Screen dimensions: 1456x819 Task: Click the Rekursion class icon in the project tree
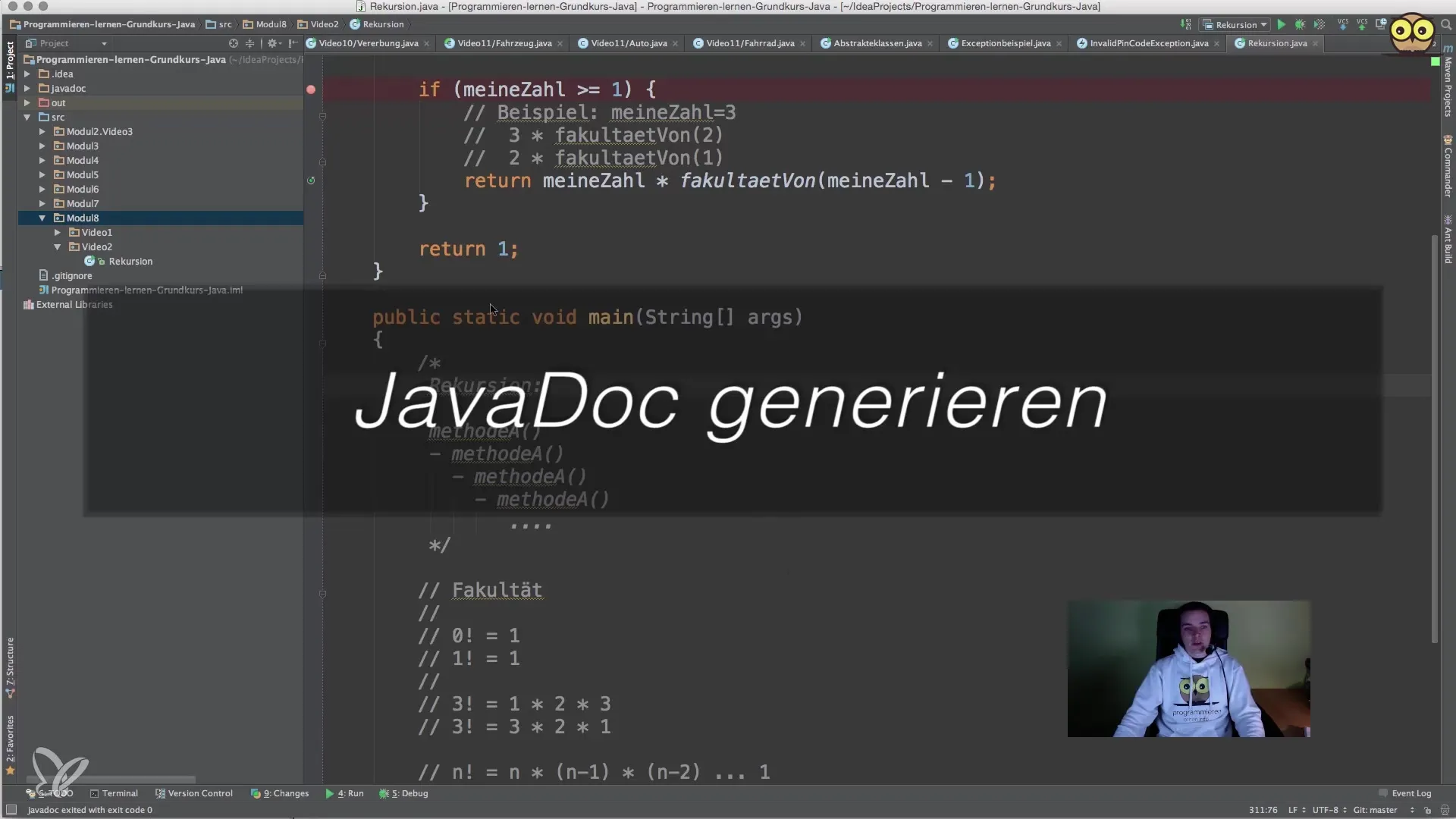(89, 261)
